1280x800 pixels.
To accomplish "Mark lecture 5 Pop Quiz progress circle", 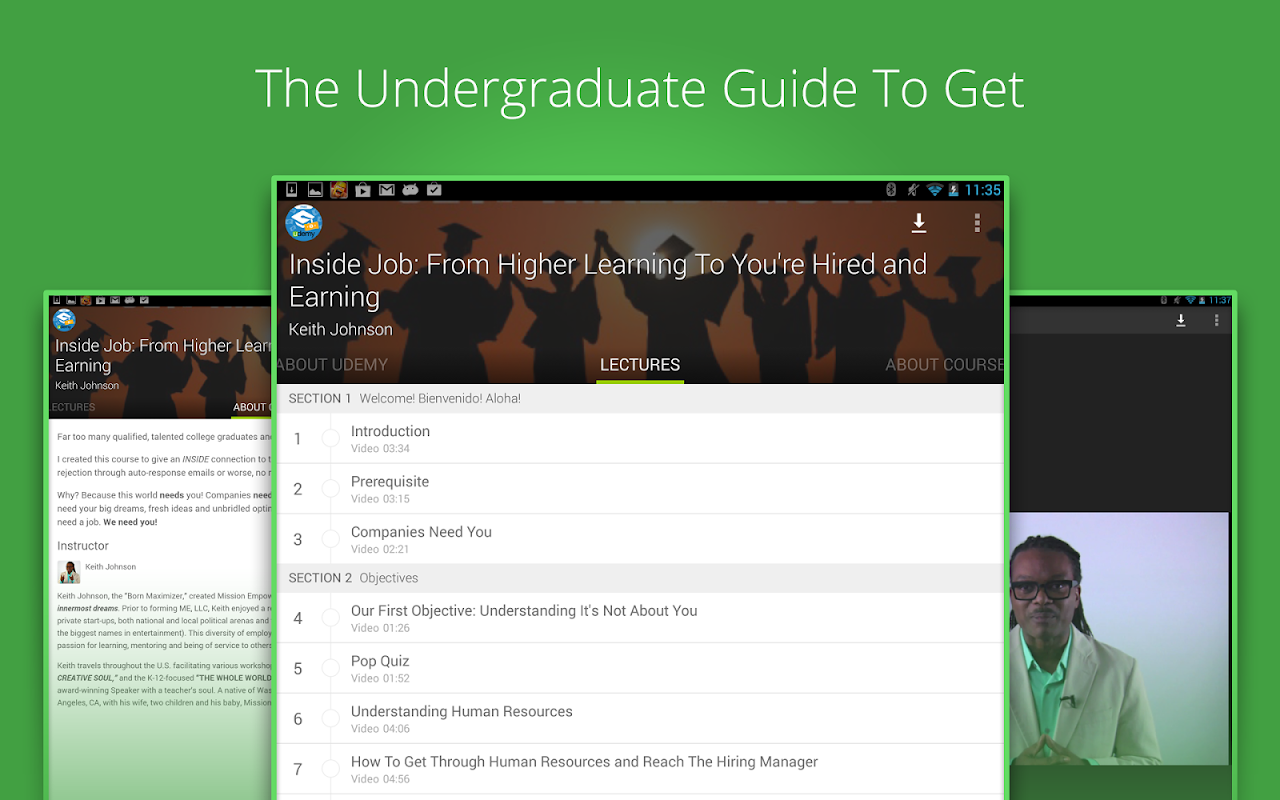I will click(x=331, y=668).
